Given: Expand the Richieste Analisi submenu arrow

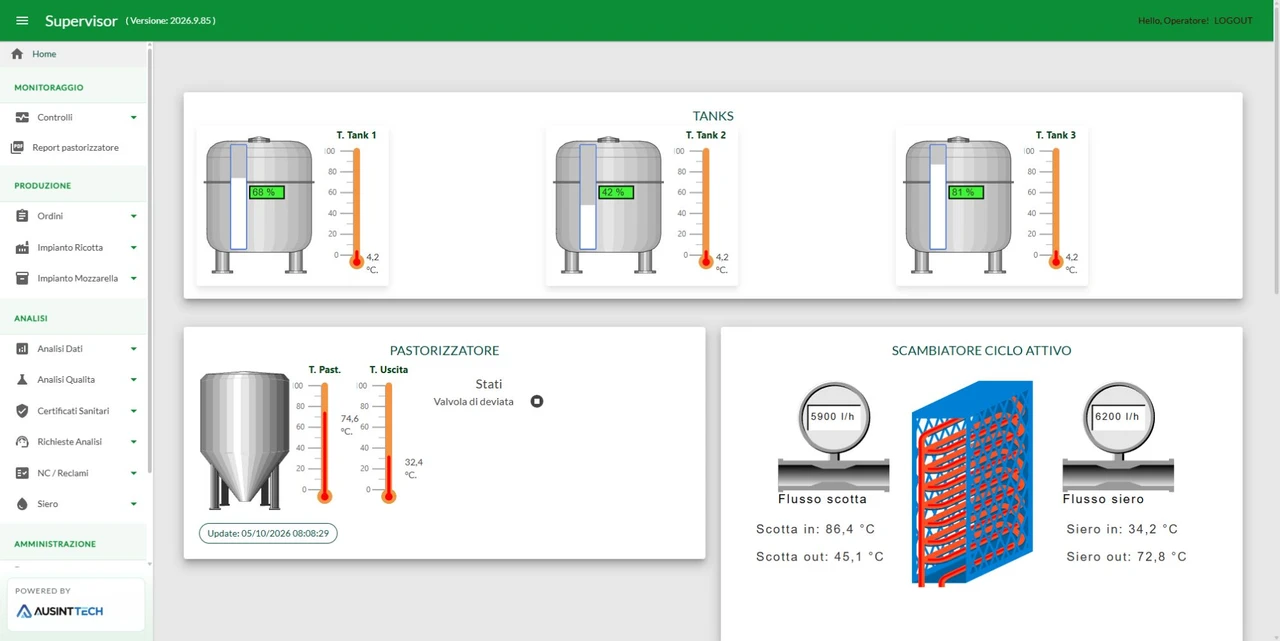Looking at the screenshot, I should pos(133,442).
